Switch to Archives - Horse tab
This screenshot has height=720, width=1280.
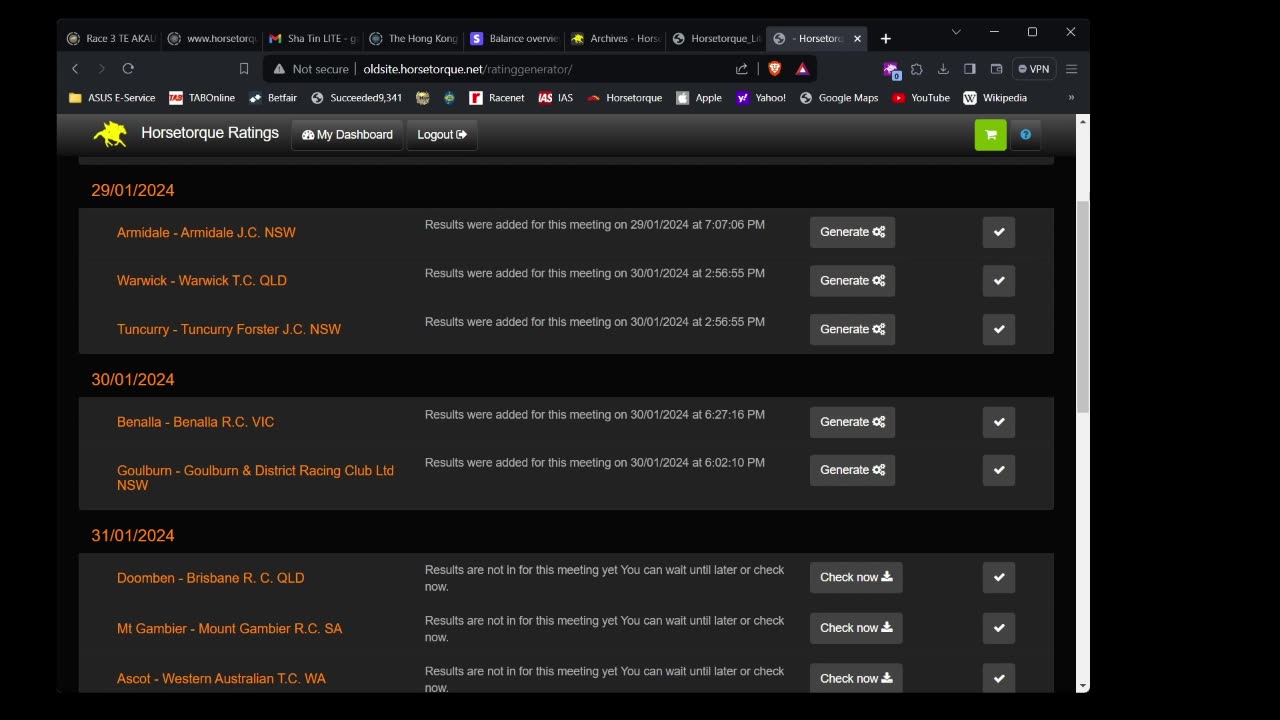pos(617,39)
